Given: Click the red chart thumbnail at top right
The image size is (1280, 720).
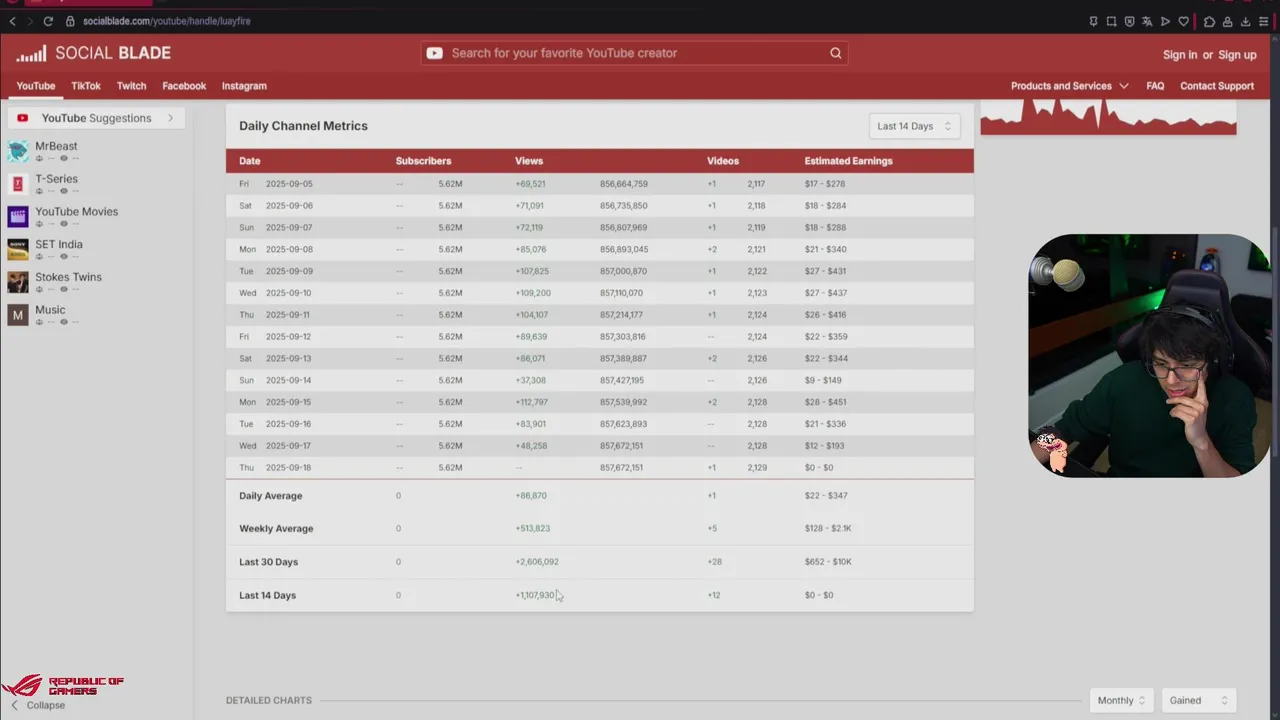Looking at the screenshot, I should [x=1108, y=117].
